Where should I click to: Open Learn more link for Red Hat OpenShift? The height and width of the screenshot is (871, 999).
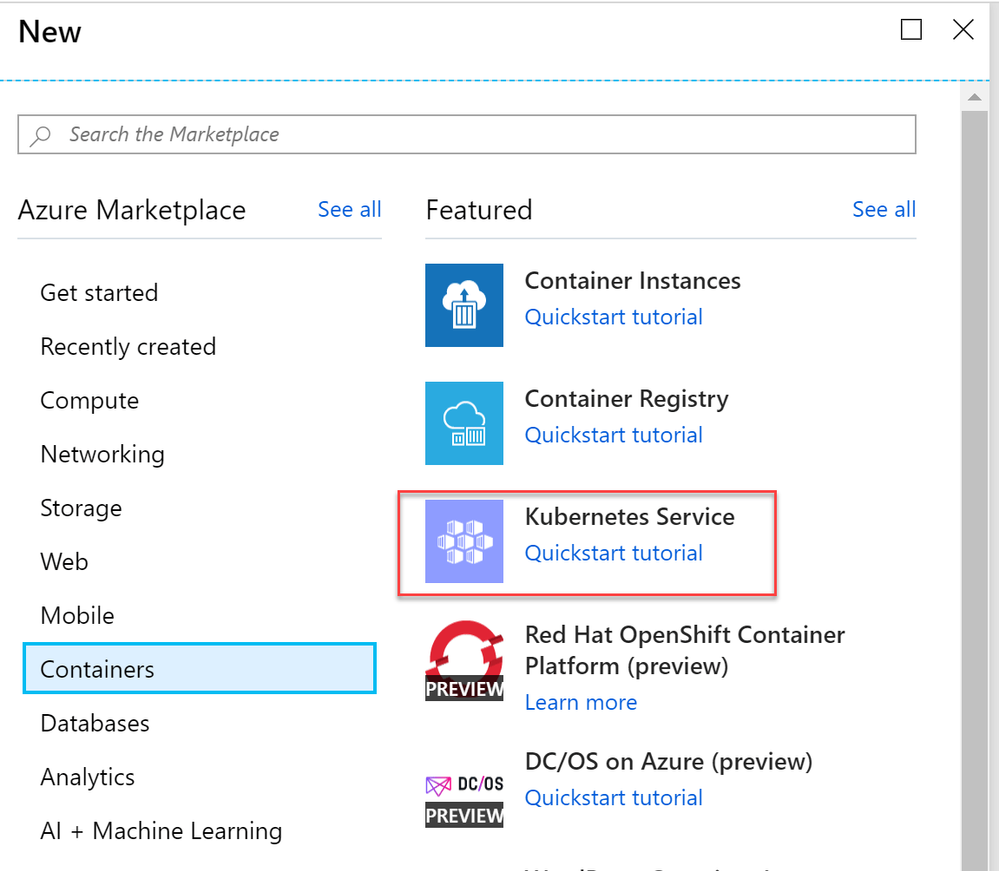580,703
